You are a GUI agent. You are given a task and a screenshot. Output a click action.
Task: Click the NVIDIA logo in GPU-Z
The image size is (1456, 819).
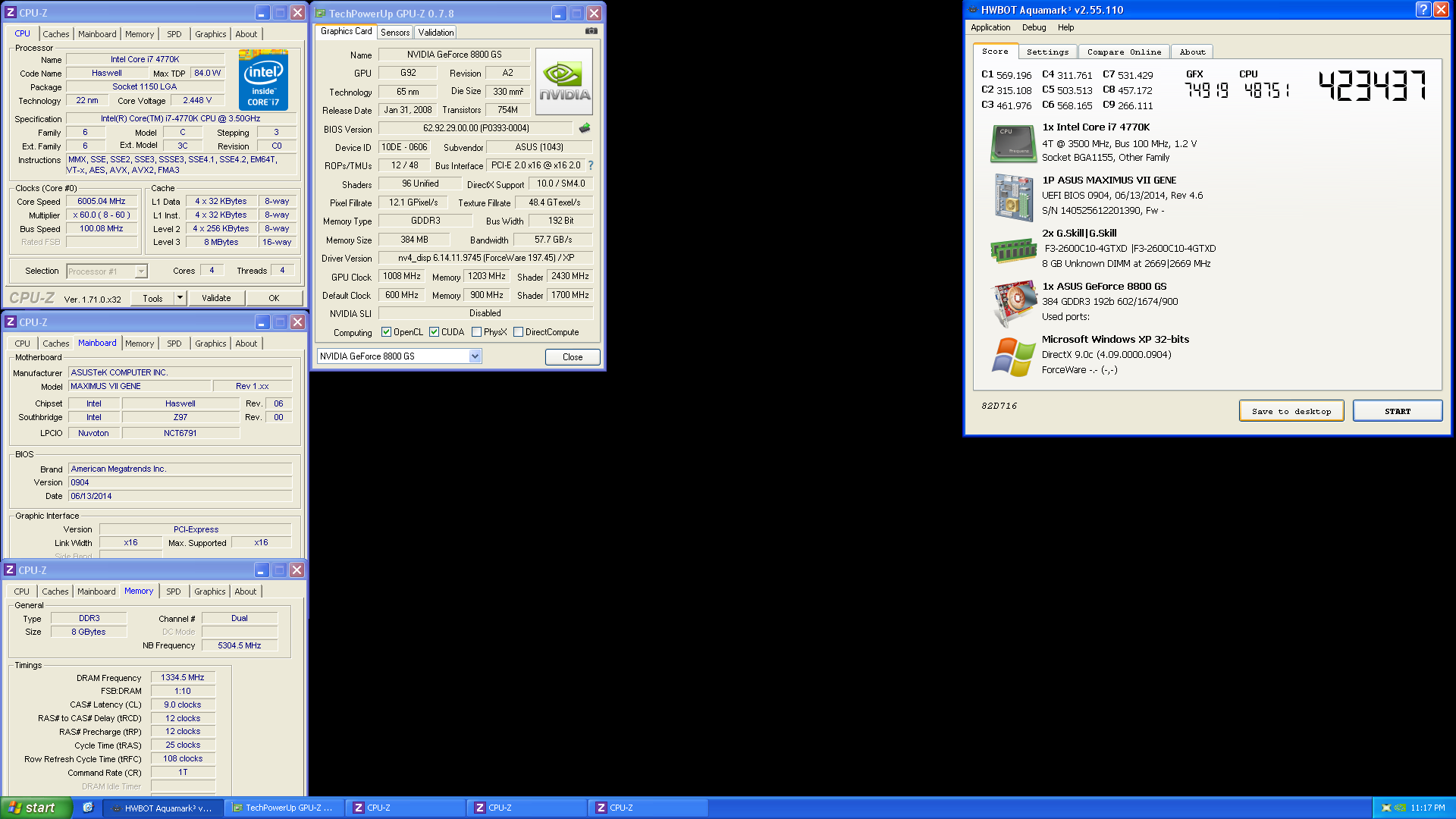564,81
